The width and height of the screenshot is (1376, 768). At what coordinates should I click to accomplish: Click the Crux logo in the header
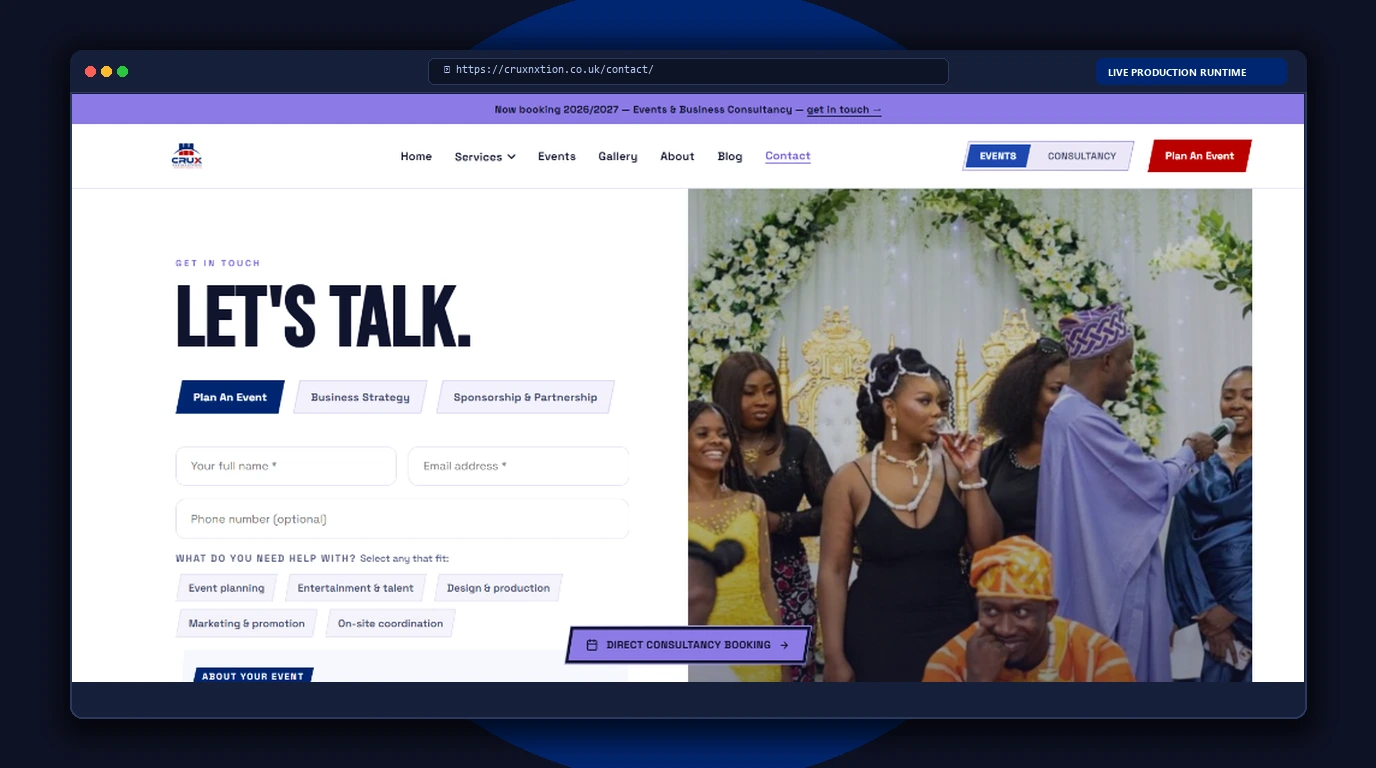coord(186,156)
